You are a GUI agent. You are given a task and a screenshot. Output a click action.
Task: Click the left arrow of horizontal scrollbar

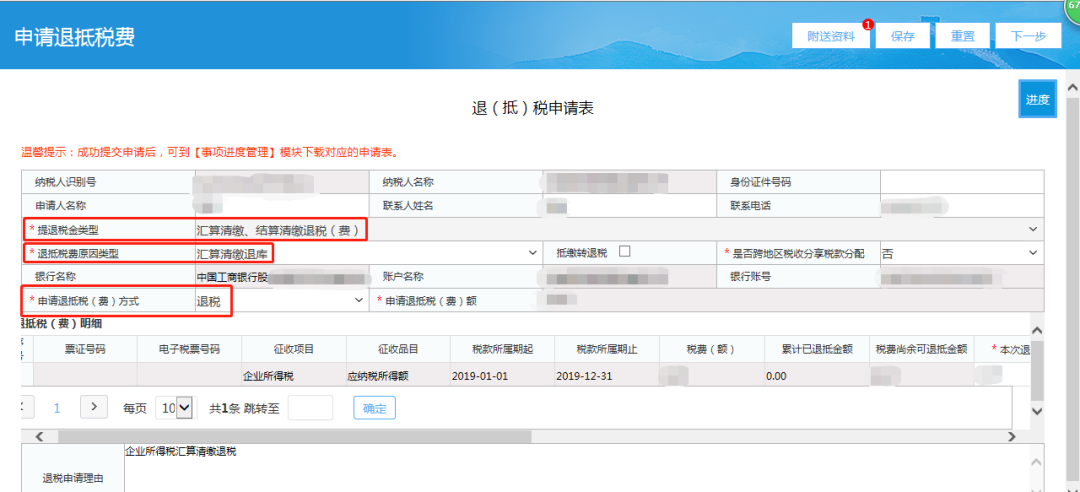[x=39, y=436]
